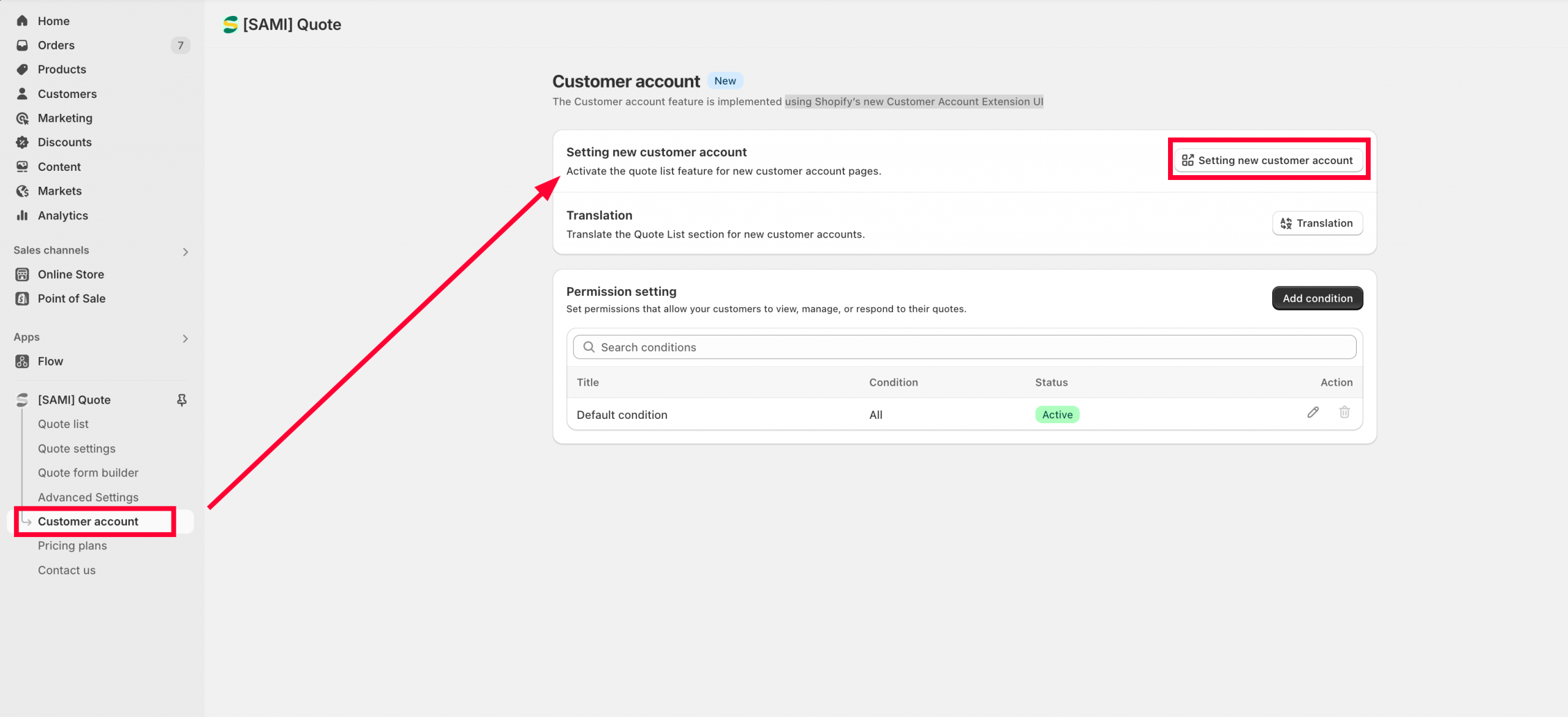Unpin SAMI Quote with the pin icon
This screenshot has height=717, width=1568.
182,400
